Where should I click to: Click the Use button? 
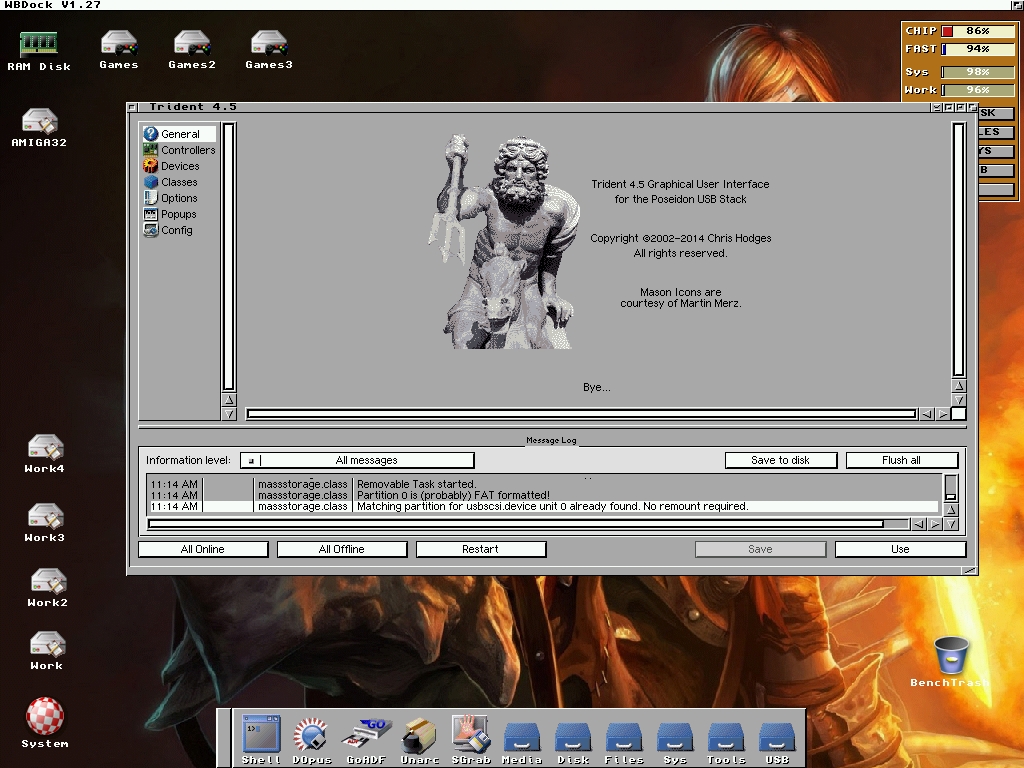point(900,549)
